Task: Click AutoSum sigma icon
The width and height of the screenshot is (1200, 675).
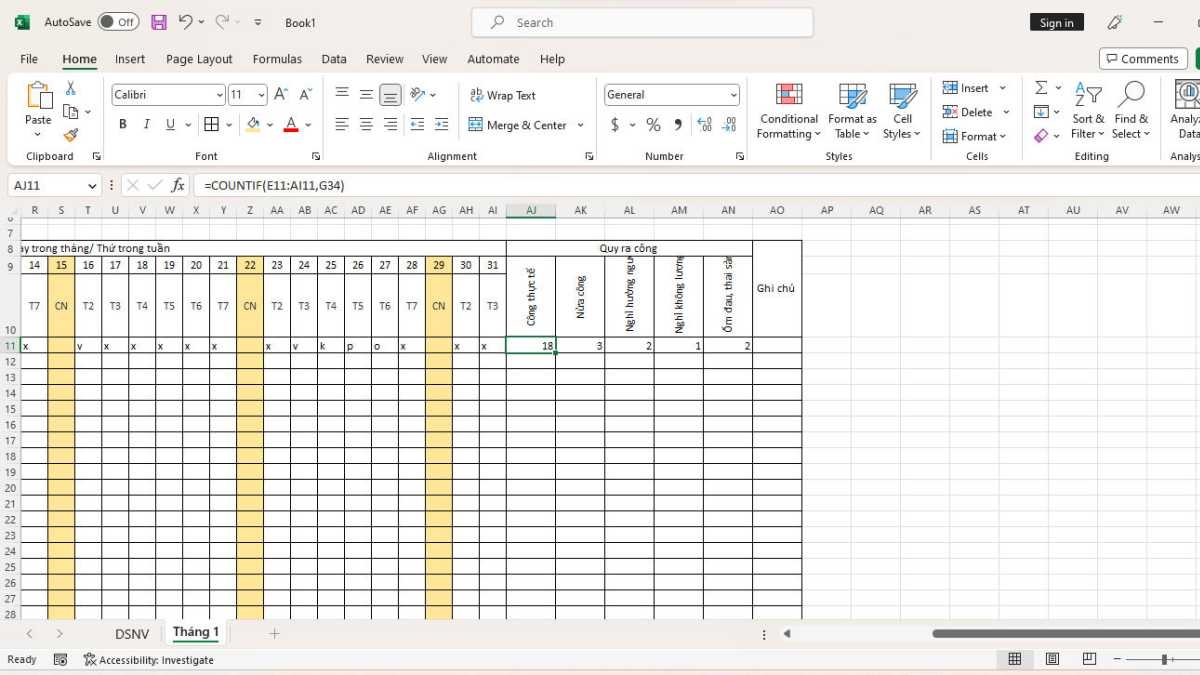Action: [x=1041, y=88]
